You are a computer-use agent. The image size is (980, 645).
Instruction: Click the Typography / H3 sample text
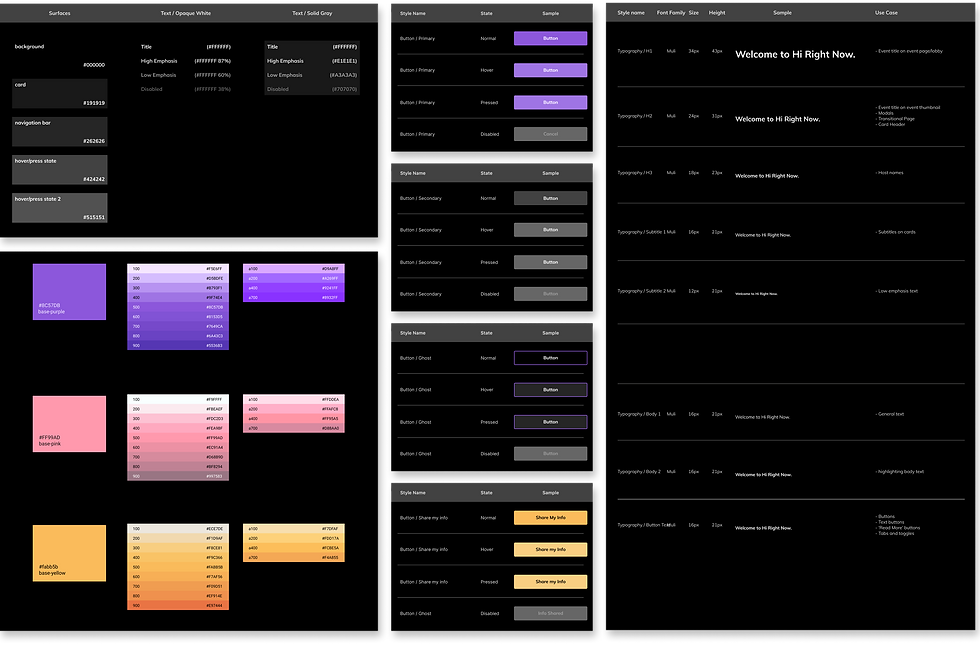point(767,176)
